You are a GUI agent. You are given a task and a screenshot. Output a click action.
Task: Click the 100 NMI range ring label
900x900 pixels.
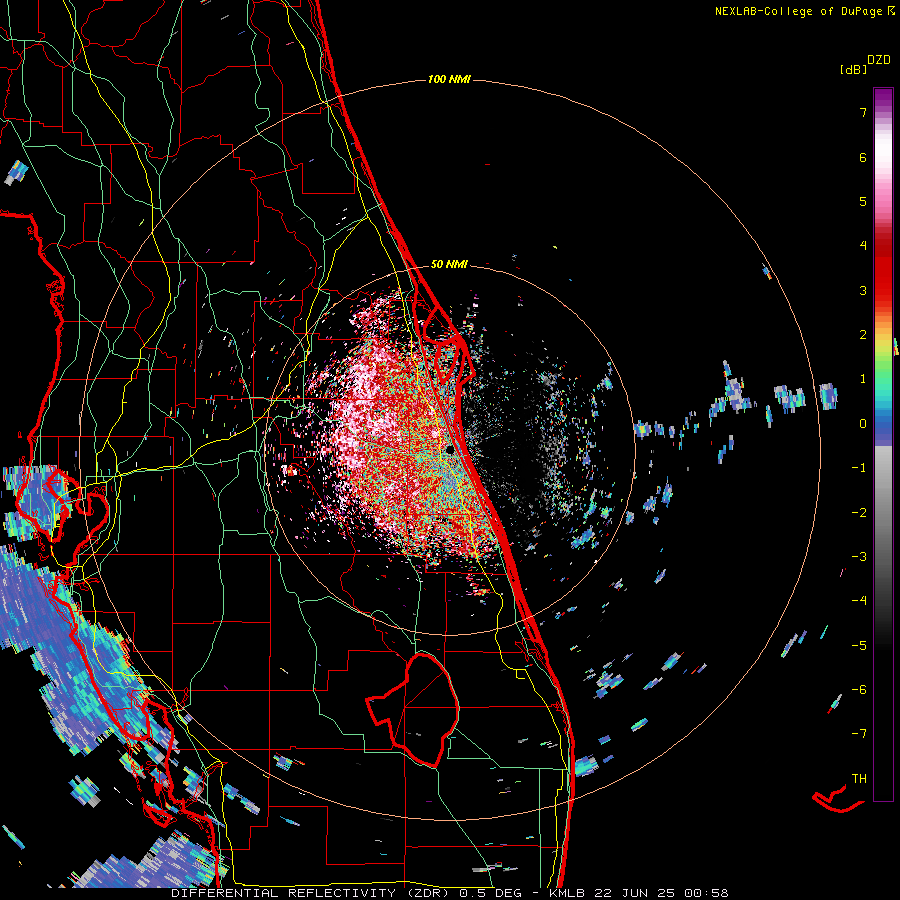tap(449, 79)
